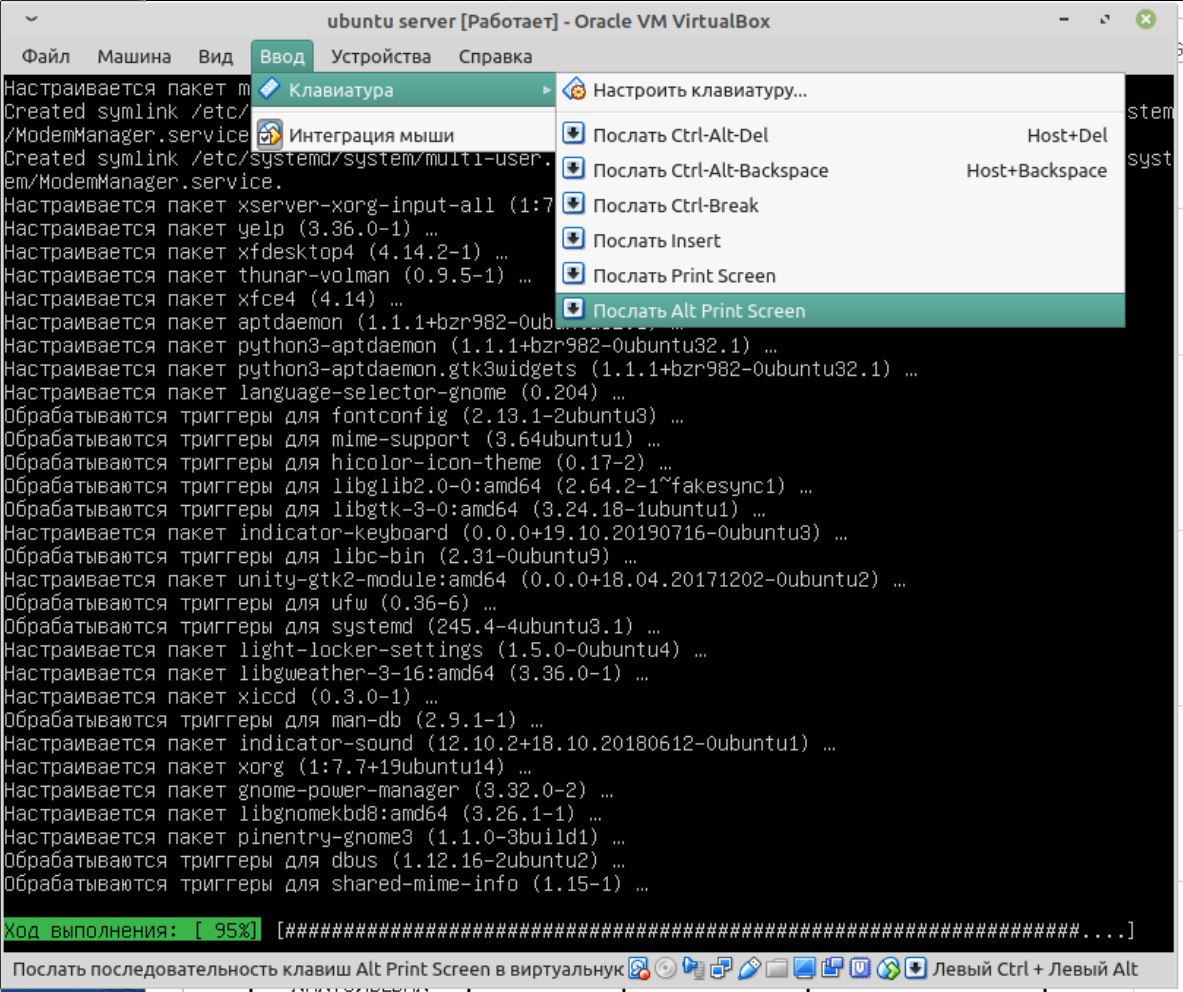The width and height of the screenshot is (1183, 992).
Task: Expand the Клавиатура submenu arrow
Action: click(x=546, y=90)
